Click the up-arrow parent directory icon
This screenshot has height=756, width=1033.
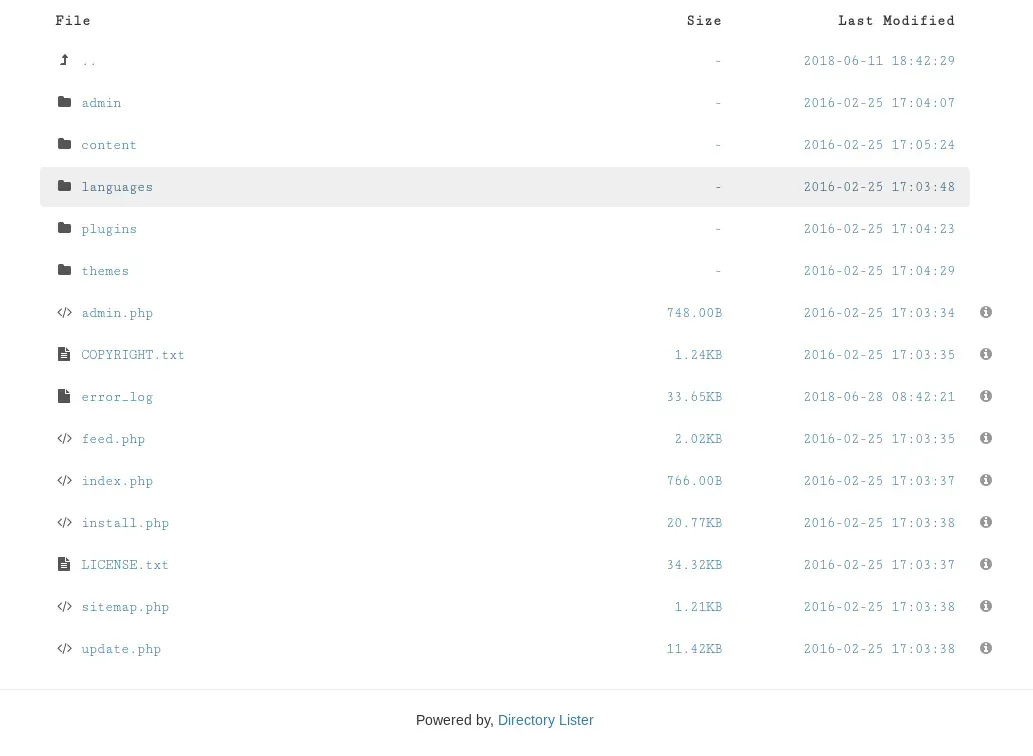64,61
